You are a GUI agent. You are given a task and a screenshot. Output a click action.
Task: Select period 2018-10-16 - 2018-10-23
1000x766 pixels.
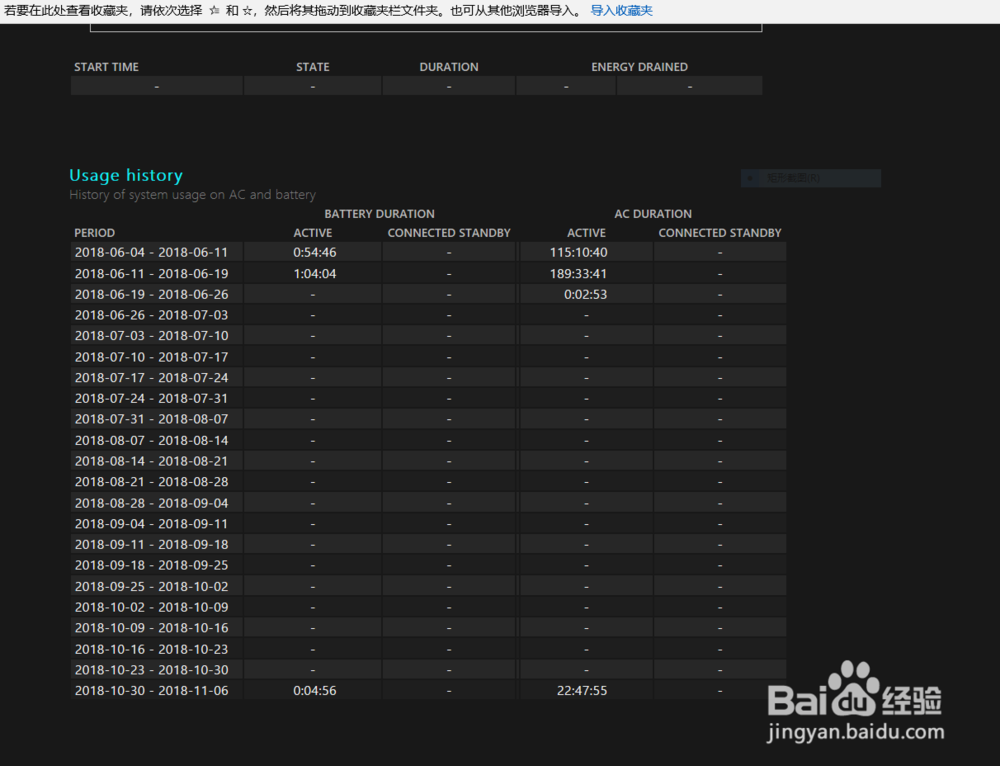click(151, 649)
